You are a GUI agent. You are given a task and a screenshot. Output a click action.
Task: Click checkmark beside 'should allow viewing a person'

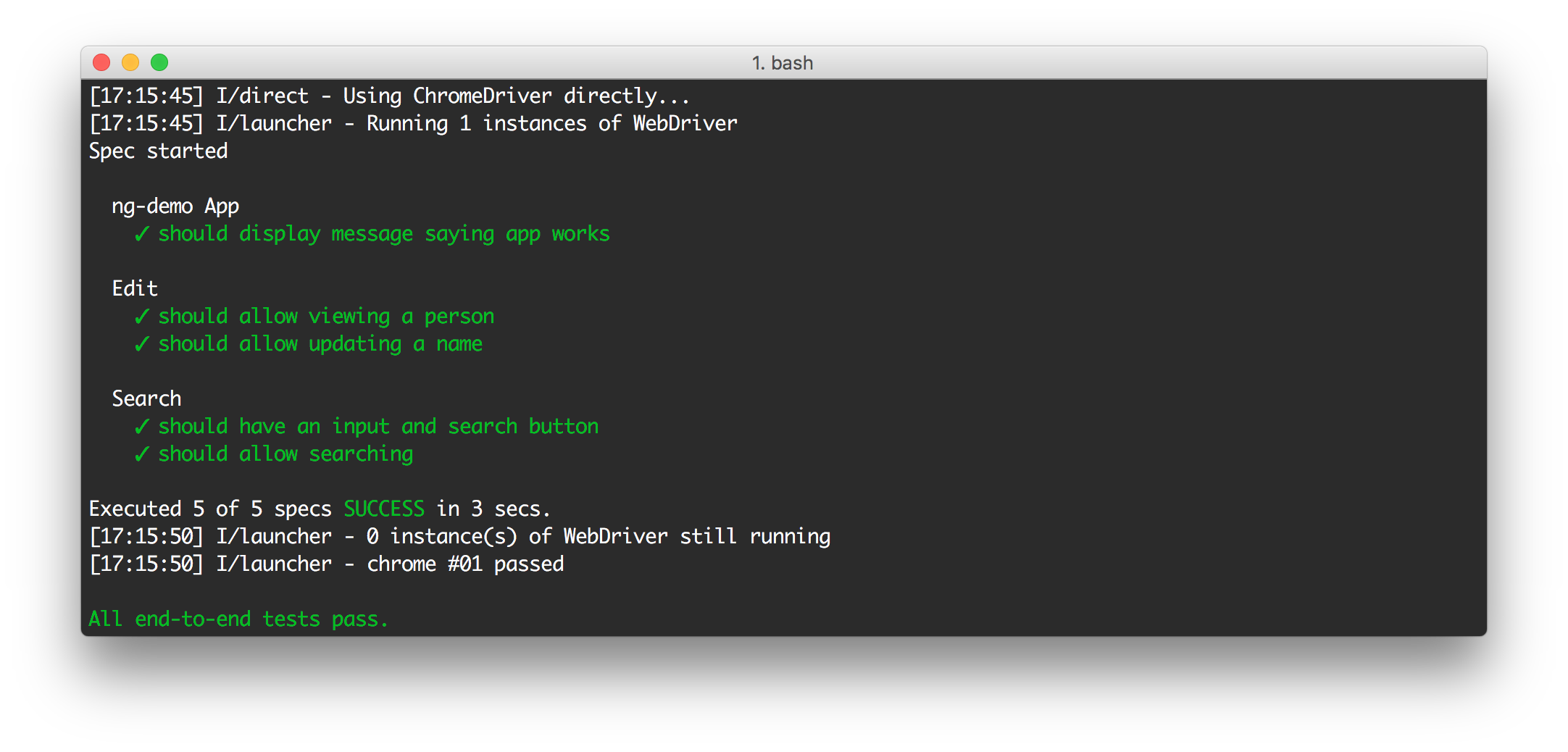(142, 317)
